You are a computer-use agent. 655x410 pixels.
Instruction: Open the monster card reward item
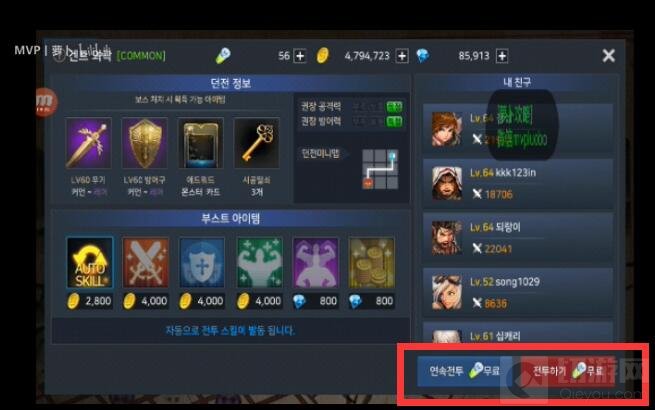201,143
